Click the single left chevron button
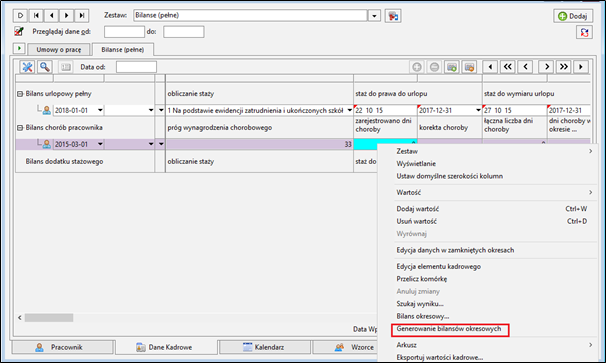606x363 pixels. [x=526, y=67]
